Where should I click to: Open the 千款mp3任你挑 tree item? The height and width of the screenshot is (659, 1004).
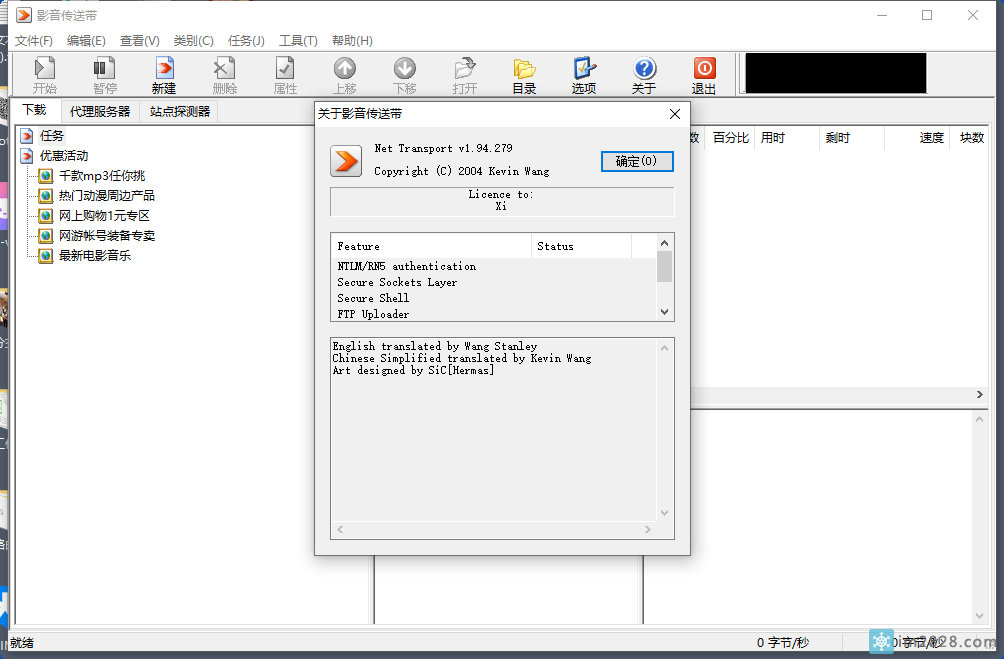pos(102,175)
